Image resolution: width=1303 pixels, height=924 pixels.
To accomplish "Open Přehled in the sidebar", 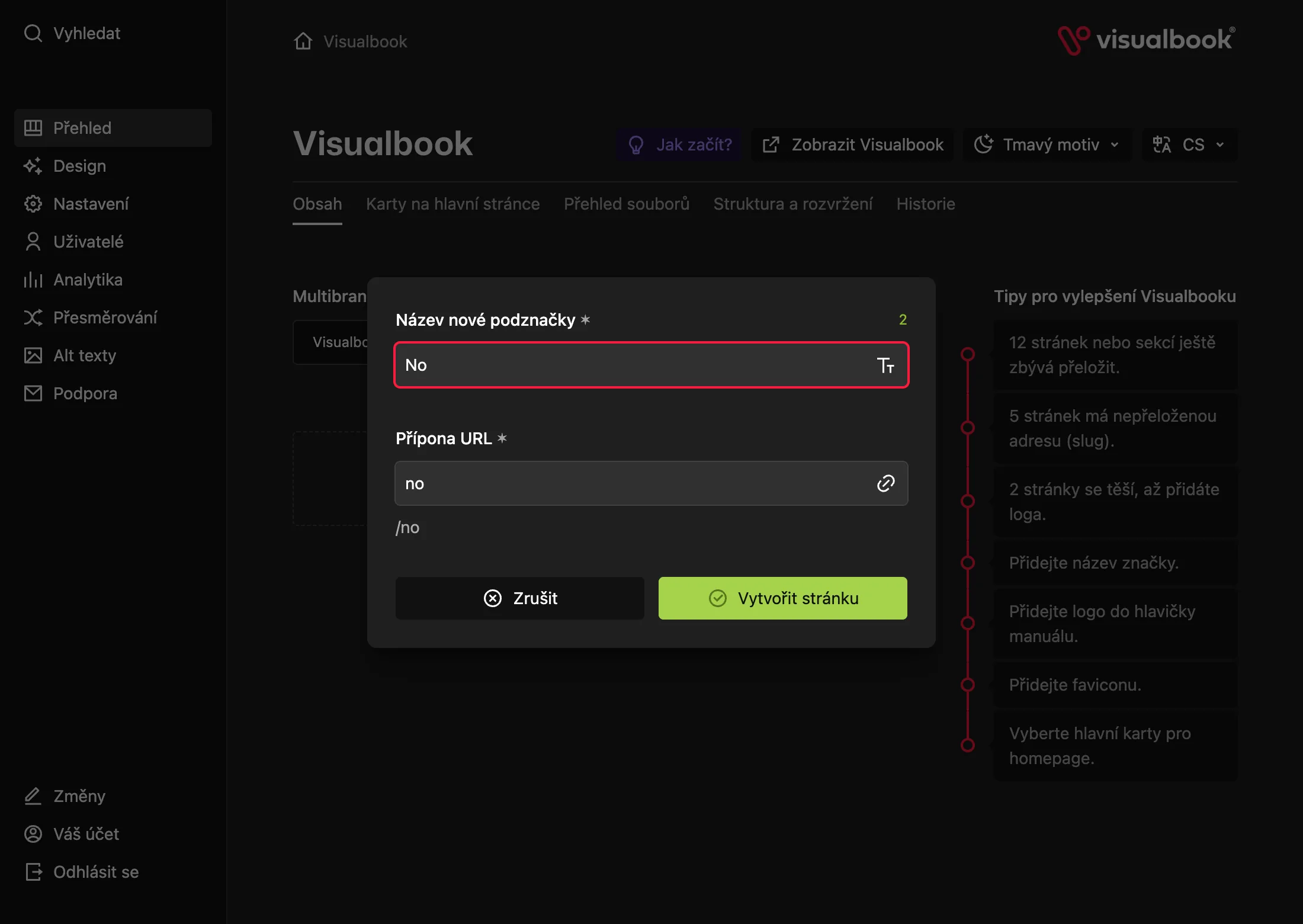I will (113, 128).
